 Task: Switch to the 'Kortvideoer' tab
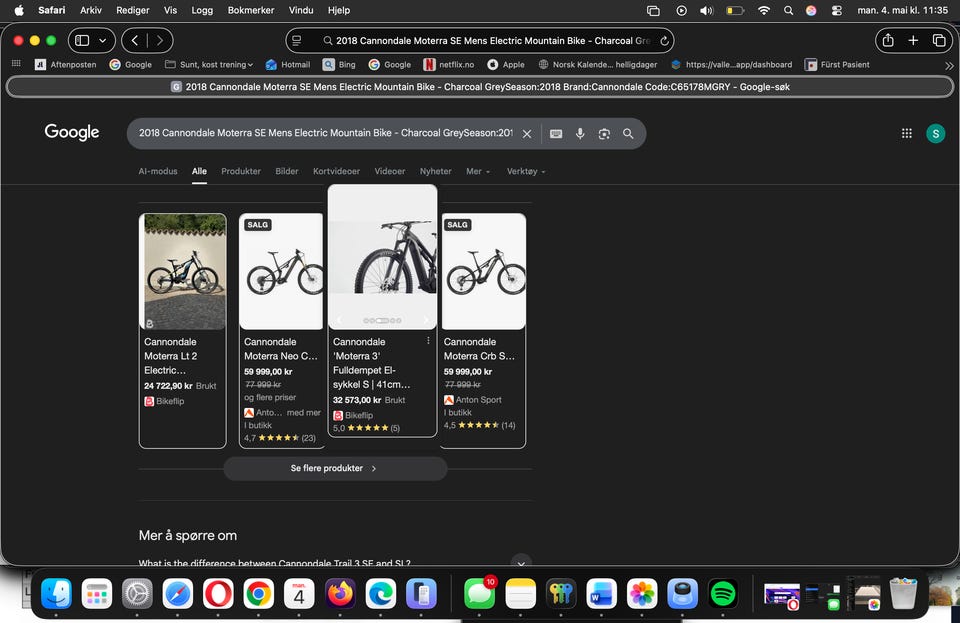point(336,171)
